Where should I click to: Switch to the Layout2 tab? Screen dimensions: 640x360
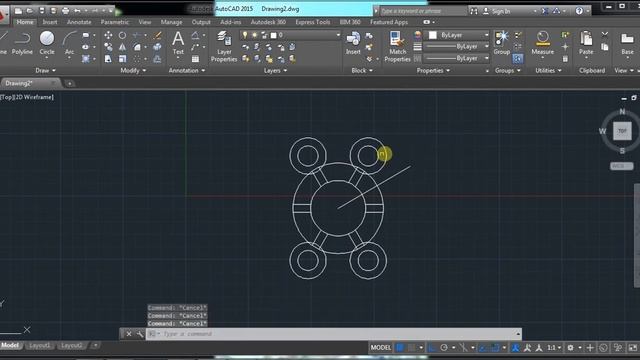pos(71,346)
